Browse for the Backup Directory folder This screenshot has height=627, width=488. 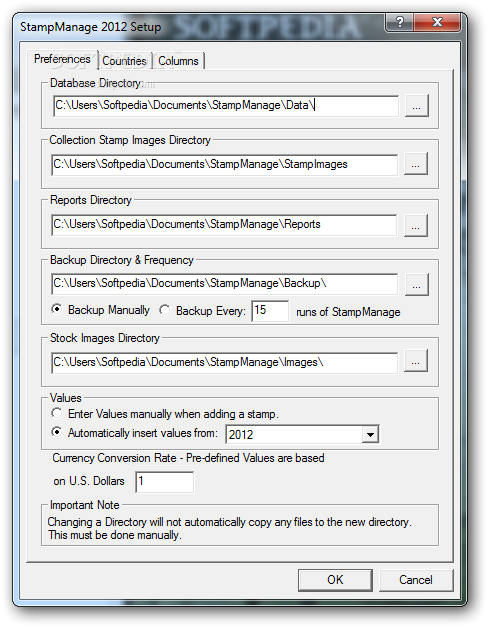tap(416, 284)
